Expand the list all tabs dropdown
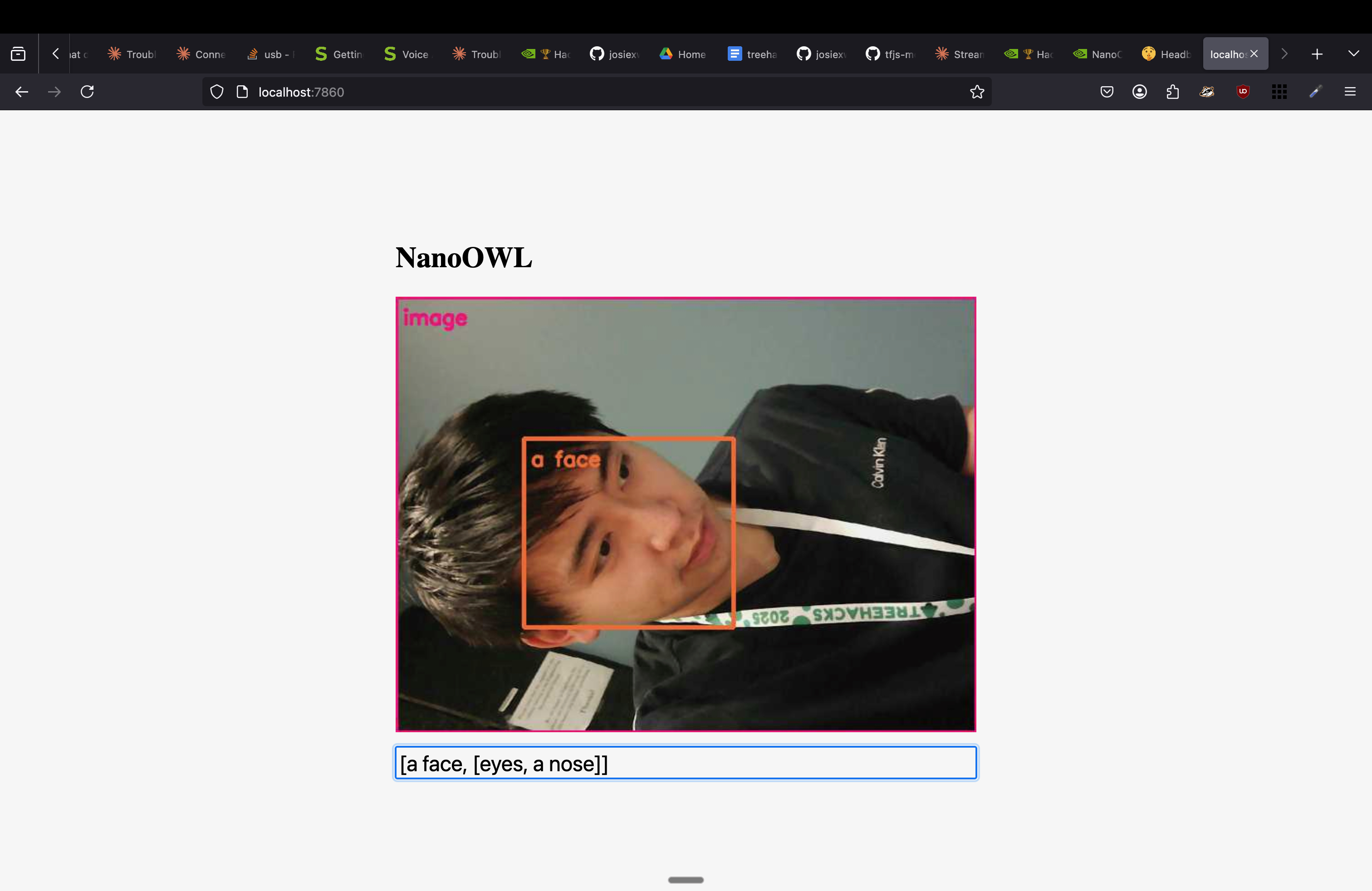This screenshot has width=1372, height=891. [x=1353, y=54]
